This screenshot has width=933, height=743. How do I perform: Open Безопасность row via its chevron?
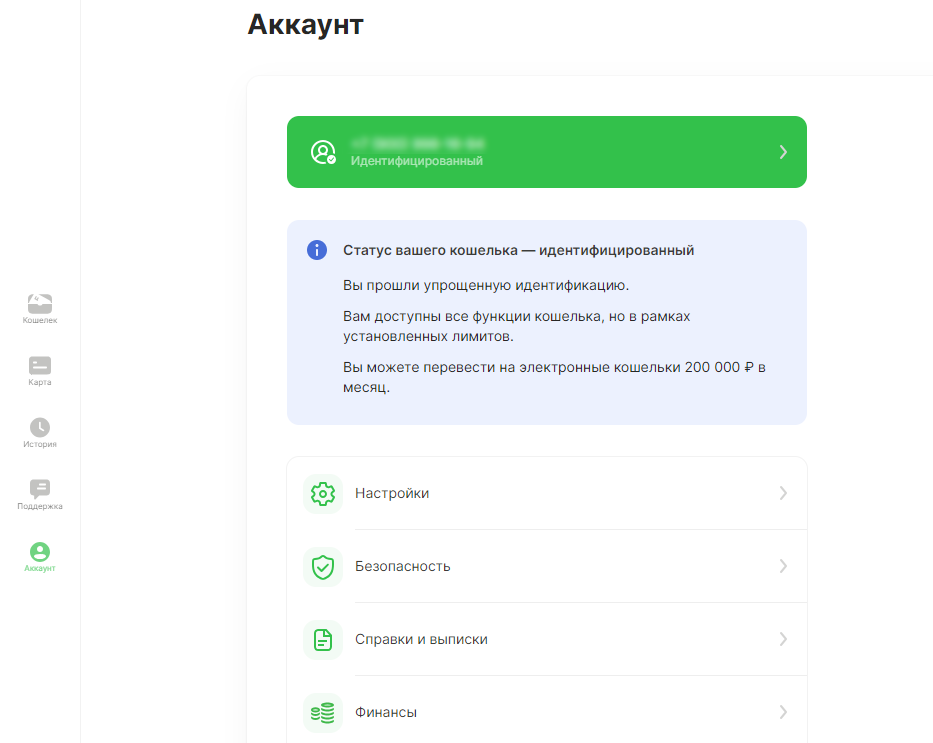pyautogui.click(x=783, y=566)
